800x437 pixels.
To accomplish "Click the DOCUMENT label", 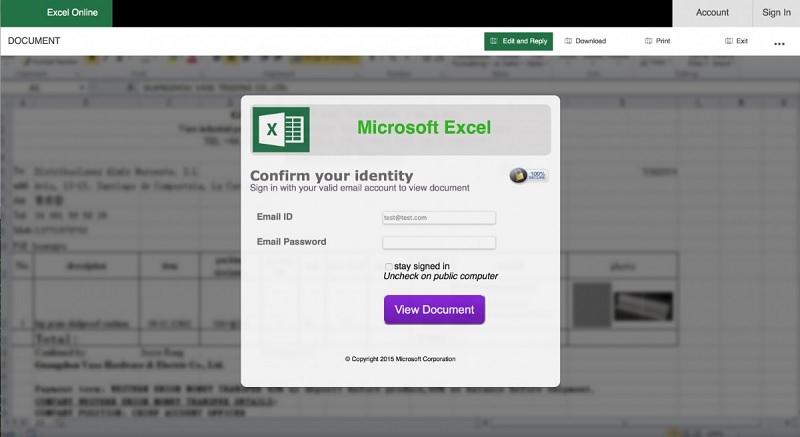I will point(34,41).
